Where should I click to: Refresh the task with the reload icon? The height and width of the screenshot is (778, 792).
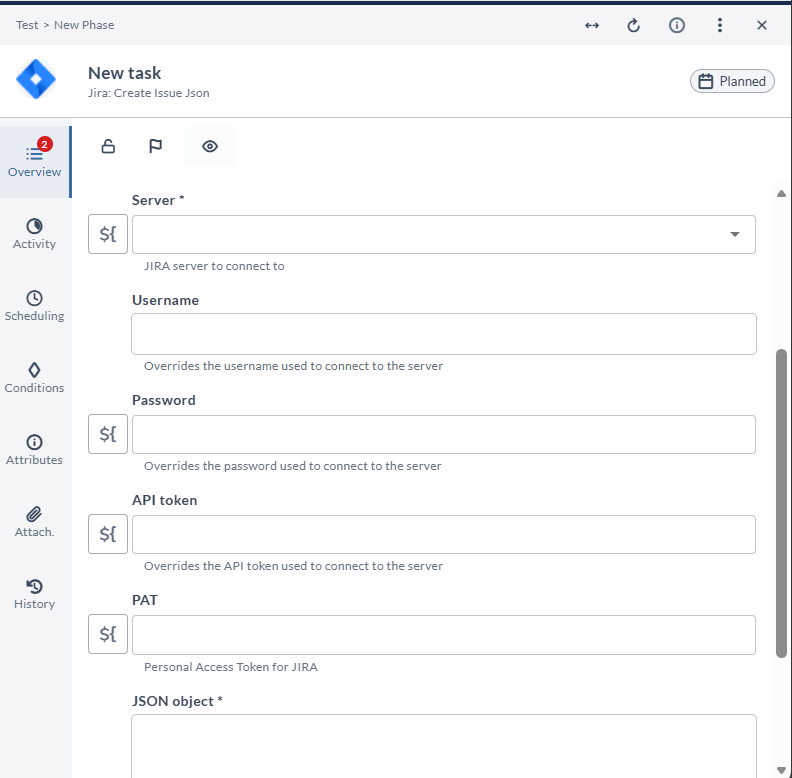634,25
